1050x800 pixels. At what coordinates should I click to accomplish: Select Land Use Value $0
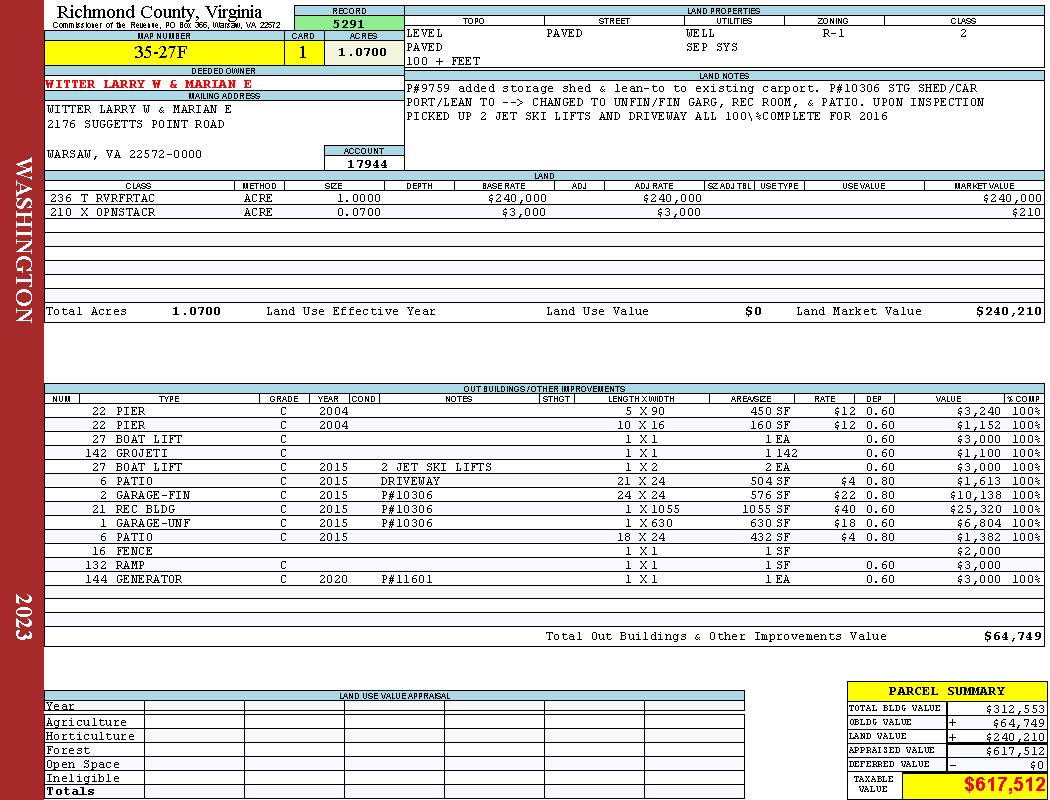click(x=753, y=311)
